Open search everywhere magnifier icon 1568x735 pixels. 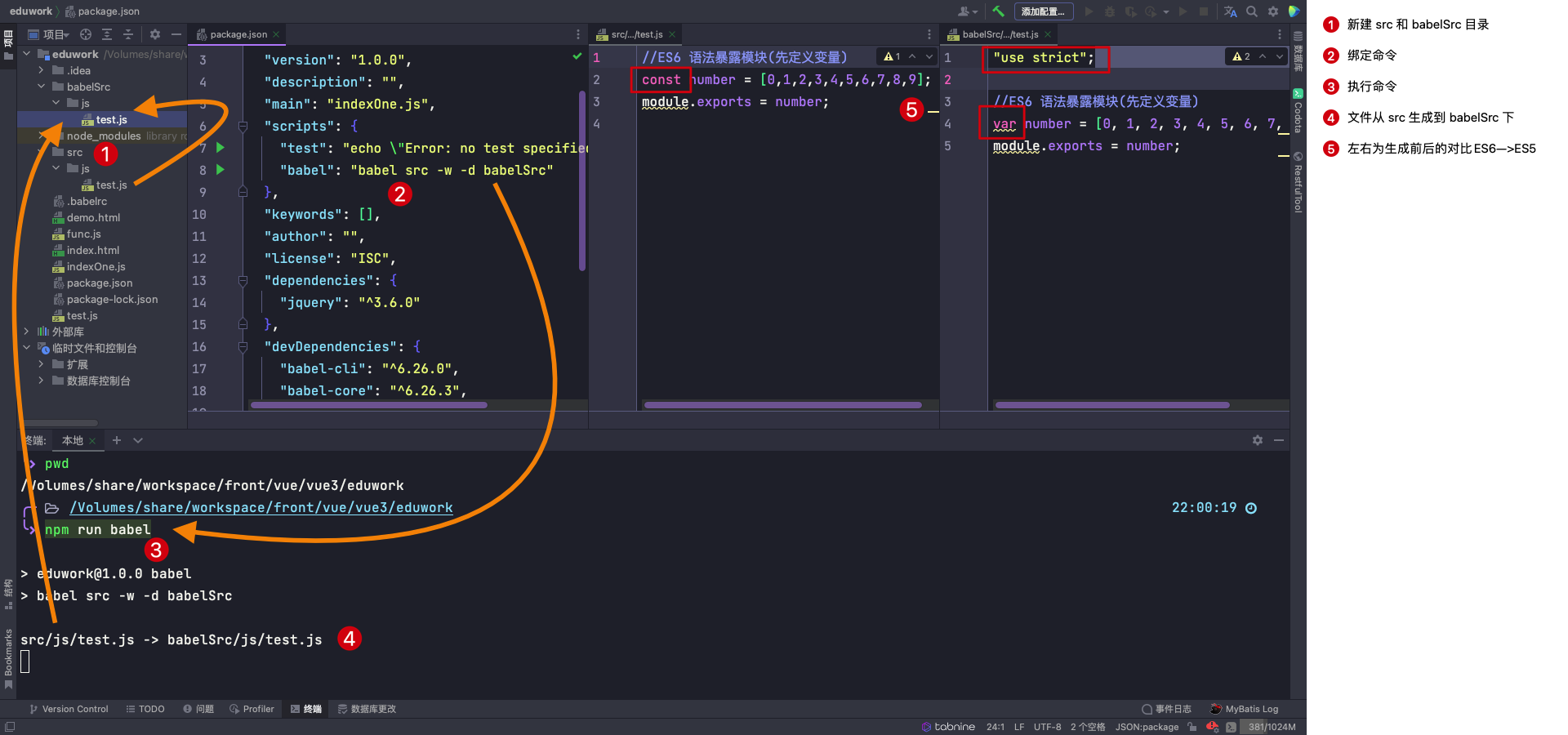click(x=1252, y=11)
